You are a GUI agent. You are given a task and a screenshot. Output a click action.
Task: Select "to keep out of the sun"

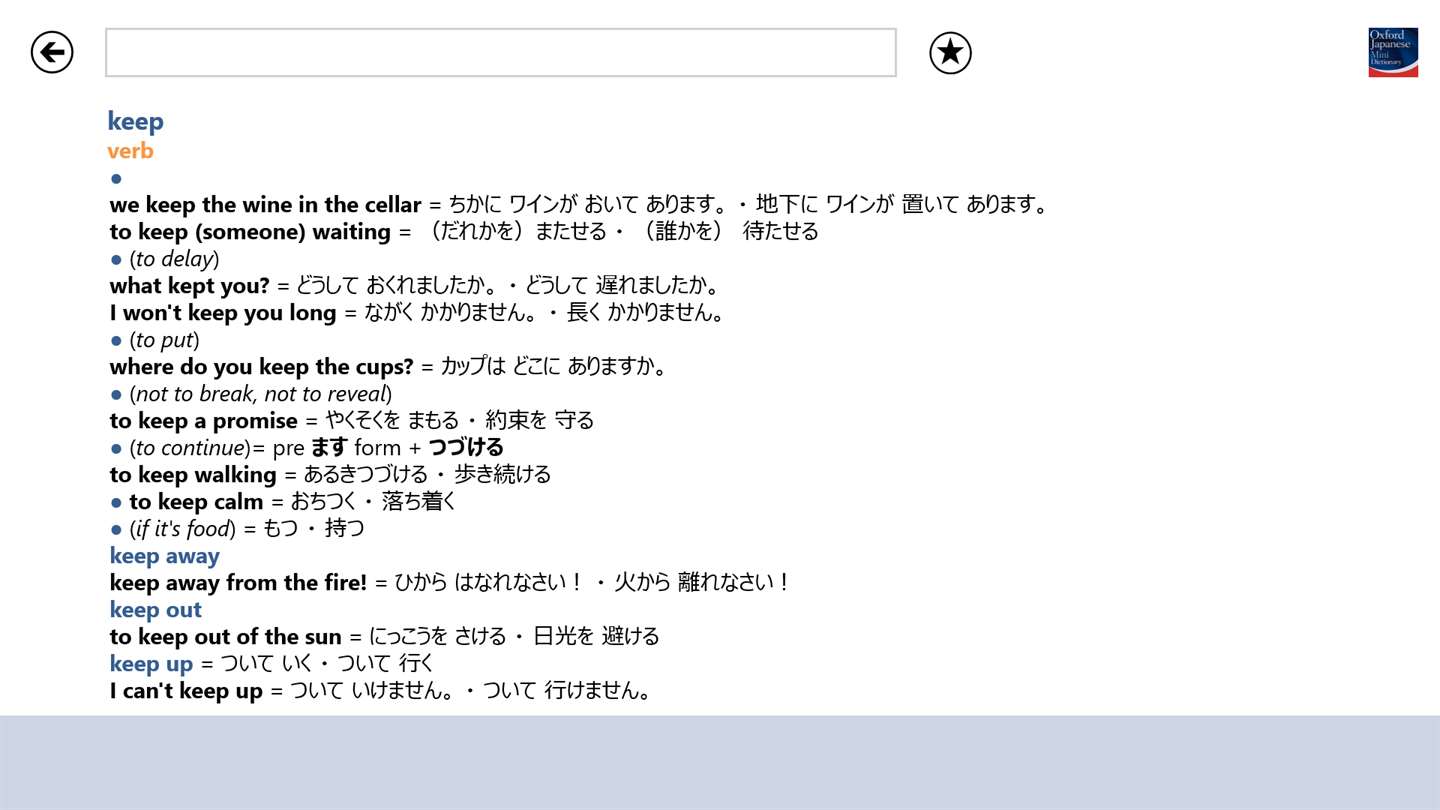point(225,637)
